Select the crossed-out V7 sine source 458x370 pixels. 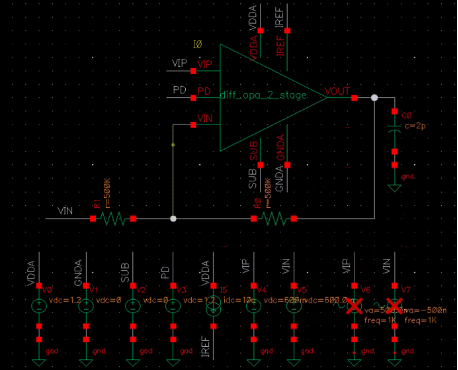click(x=395, y=306)
